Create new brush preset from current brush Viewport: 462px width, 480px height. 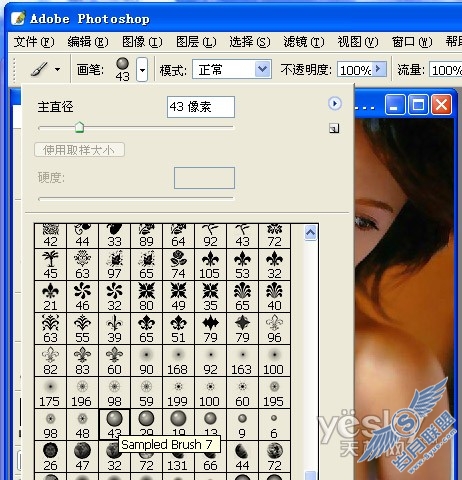coord(334,128)
